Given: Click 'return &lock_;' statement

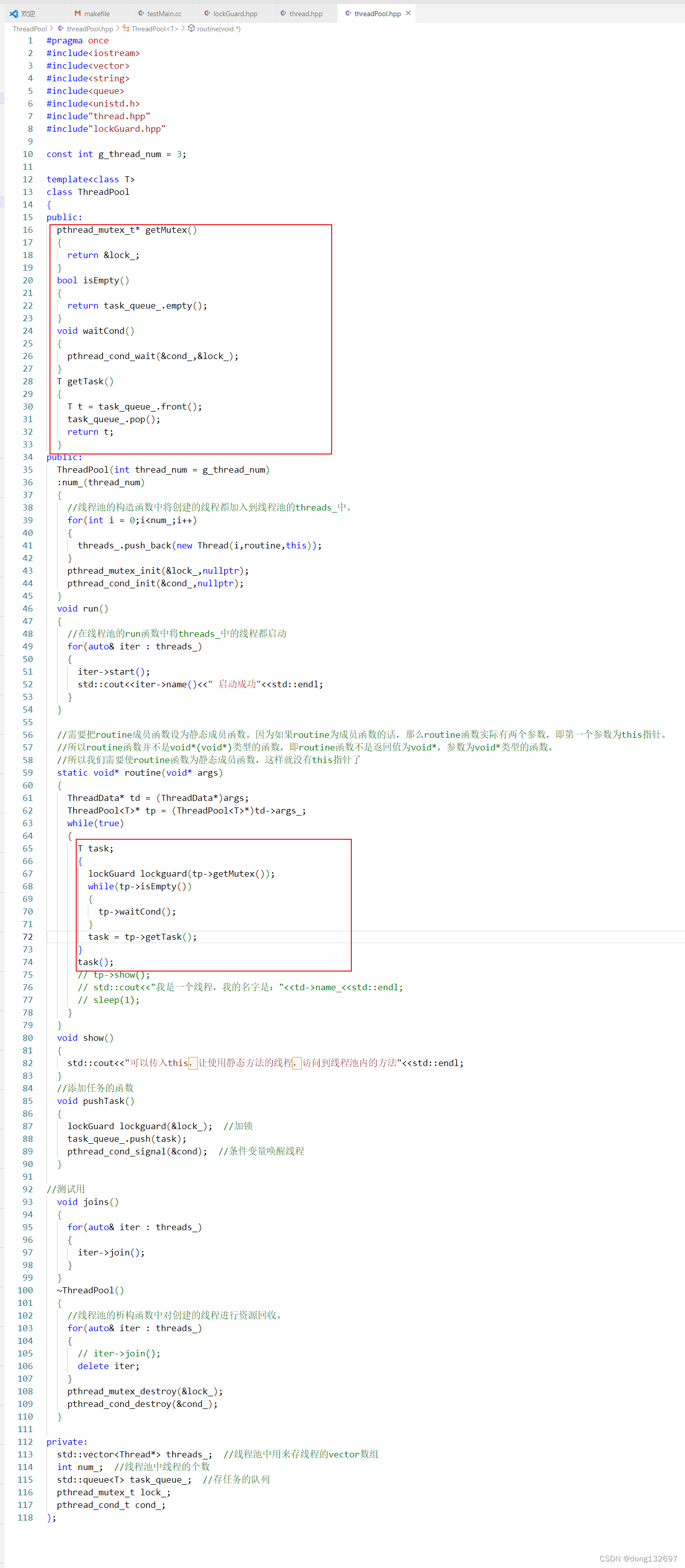Looking at the screenshot, I should coord(103,255).
